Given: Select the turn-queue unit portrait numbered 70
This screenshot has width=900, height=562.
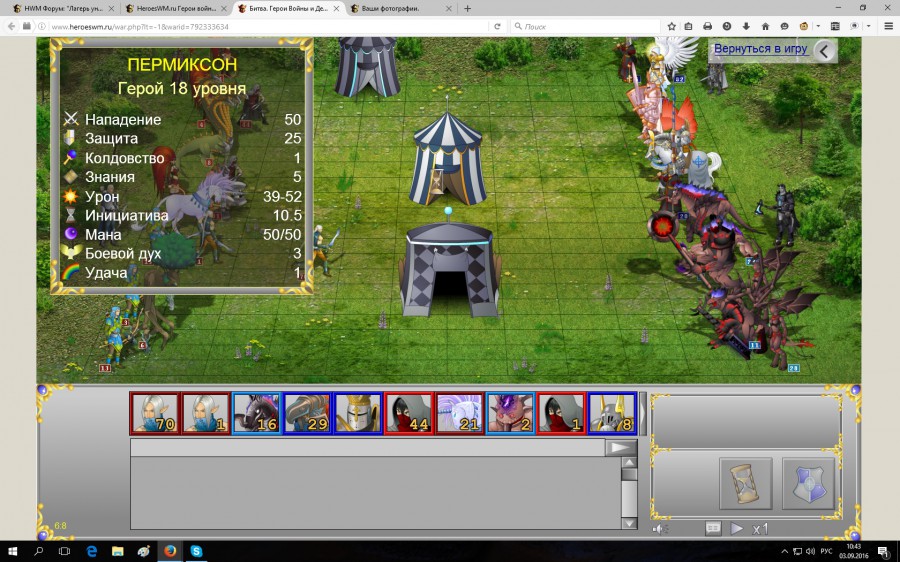Looking at the screenshot, I should [155, 413].
